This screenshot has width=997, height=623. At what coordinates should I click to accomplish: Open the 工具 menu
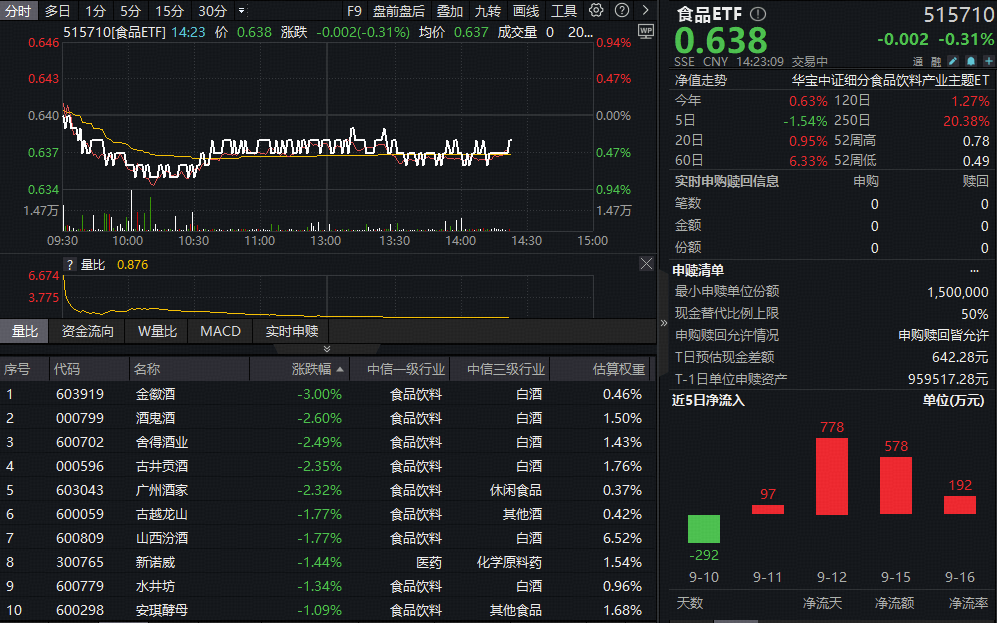click(566, 11)
